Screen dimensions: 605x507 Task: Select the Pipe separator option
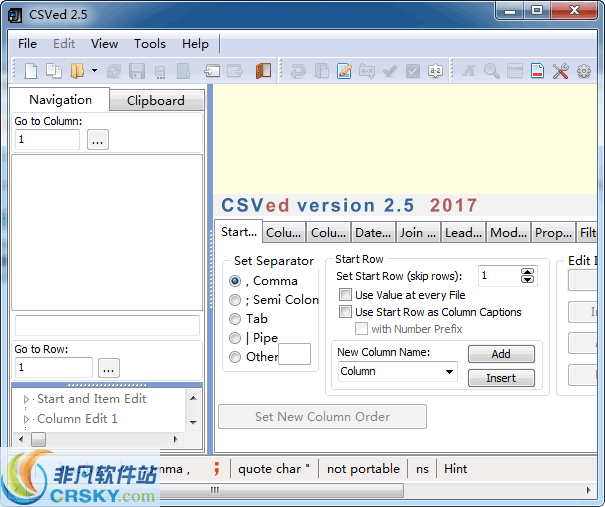235,338
